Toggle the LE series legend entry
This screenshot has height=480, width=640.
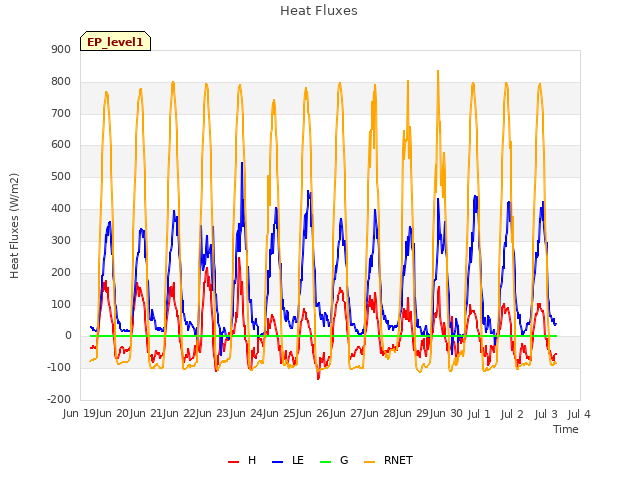point(288,460)
